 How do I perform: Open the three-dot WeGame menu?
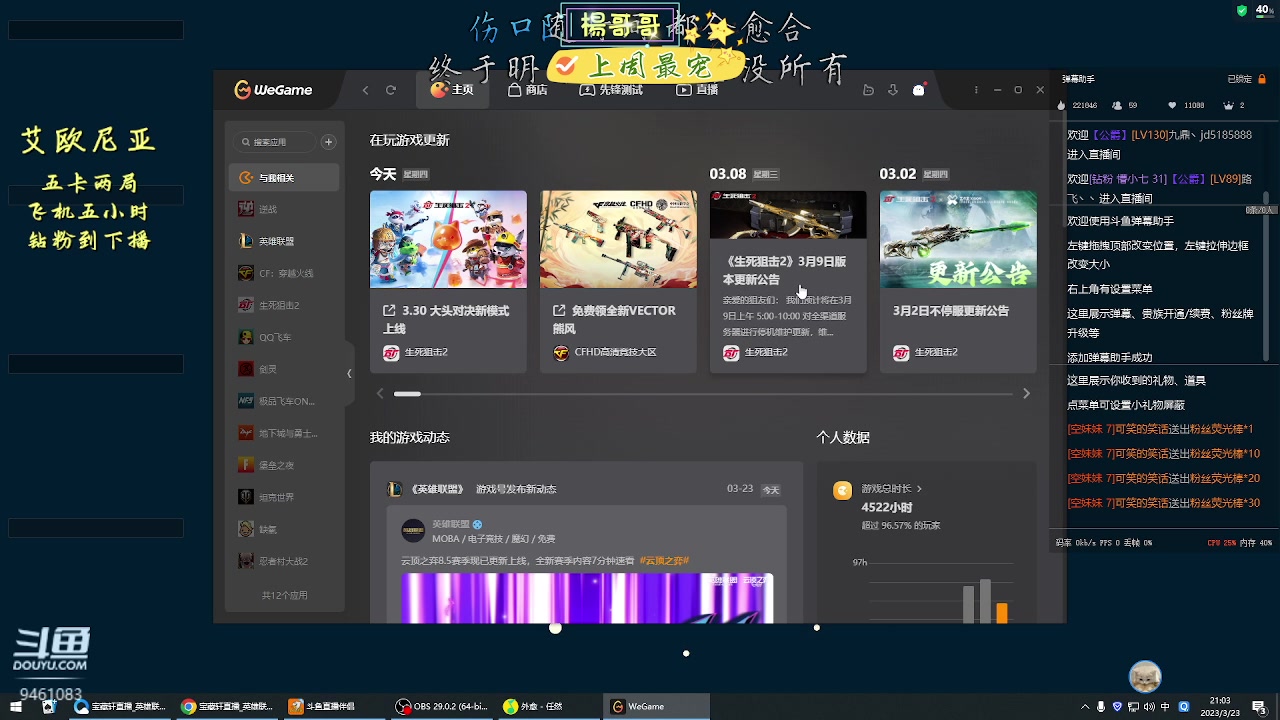pyautogui.click(x=976, y=90)
